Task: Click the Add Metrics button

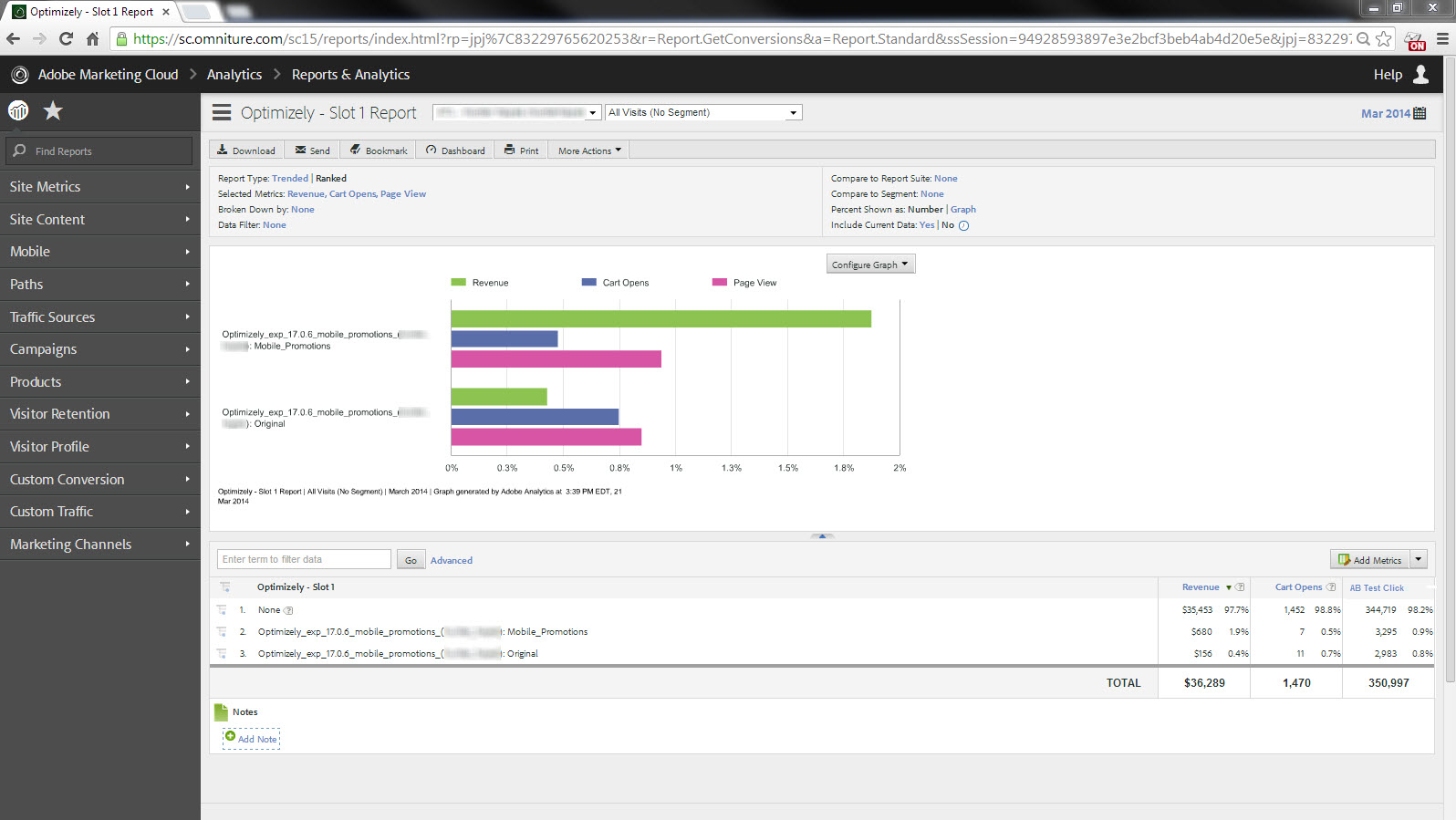Action: pos(1370,559)
